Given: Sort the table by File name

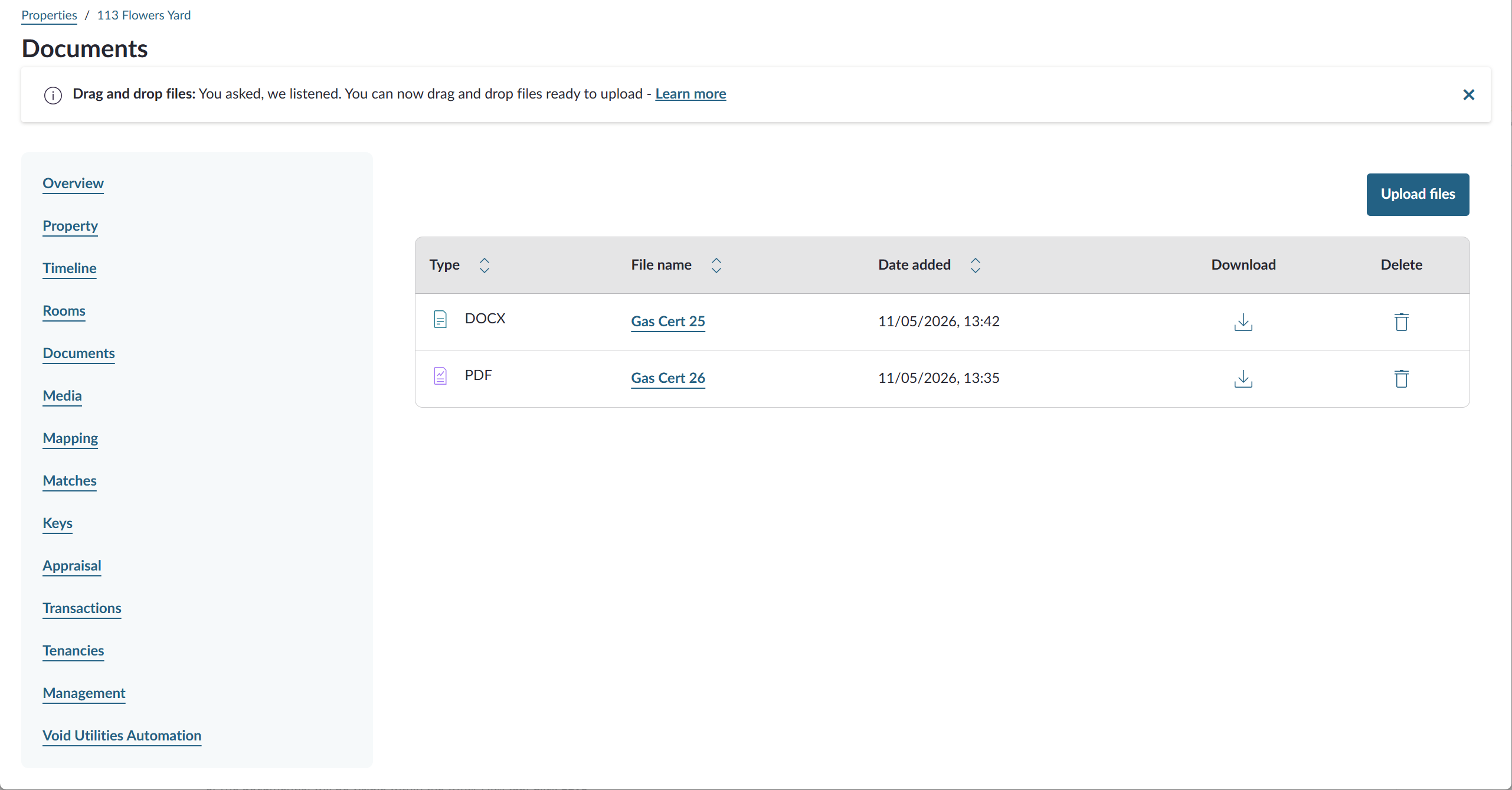Looking at the screenshot, I should [716, 265].
